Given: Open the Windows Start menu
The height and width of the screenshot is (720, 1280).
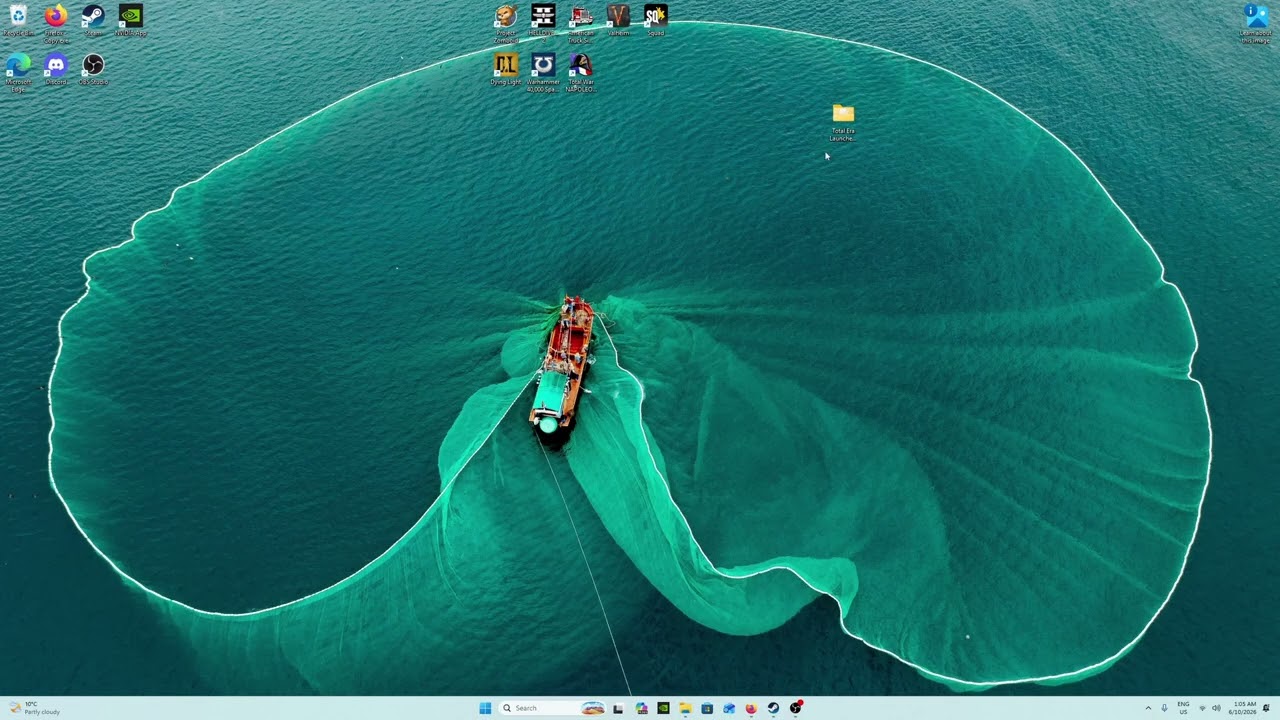Looking at the screenshot, I should click(x=485, y=708).
